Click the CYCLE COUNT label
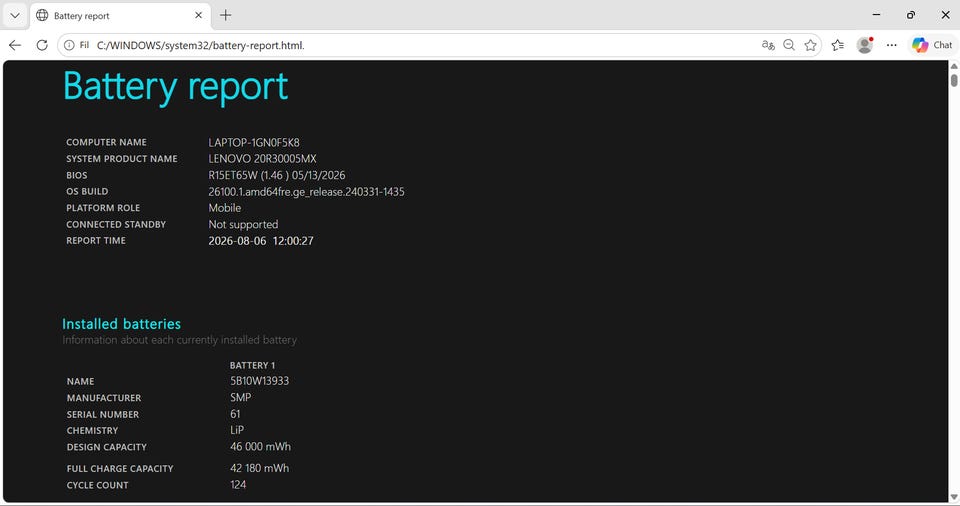 click(97, 485)
